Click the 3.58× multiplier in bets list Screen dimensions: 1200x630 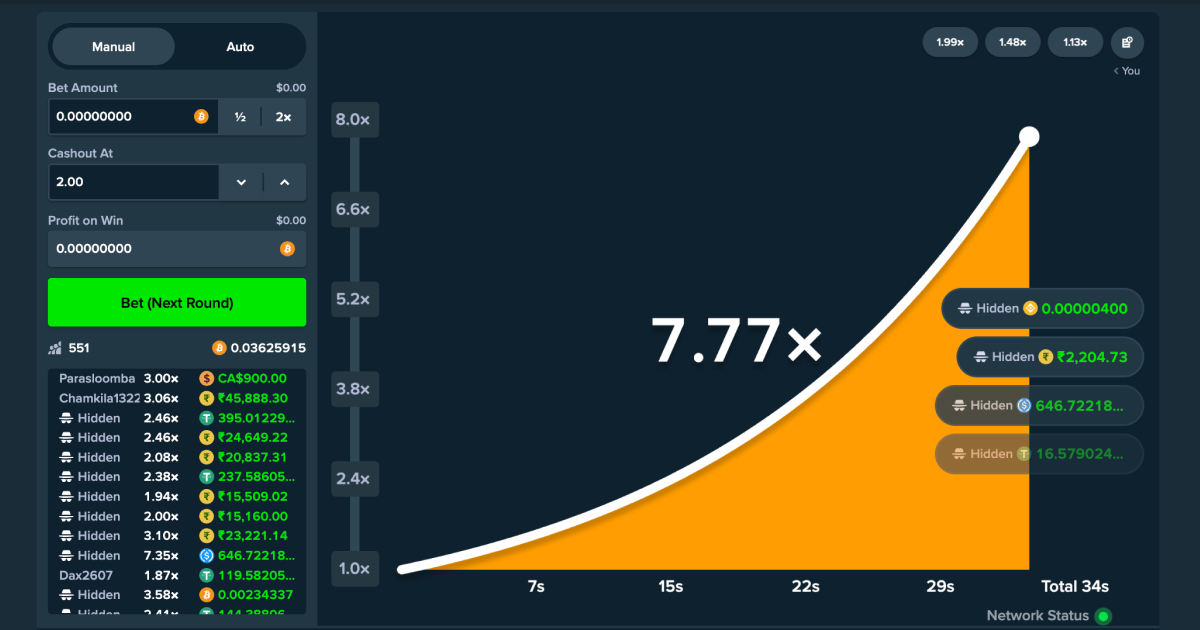[161, 595]
